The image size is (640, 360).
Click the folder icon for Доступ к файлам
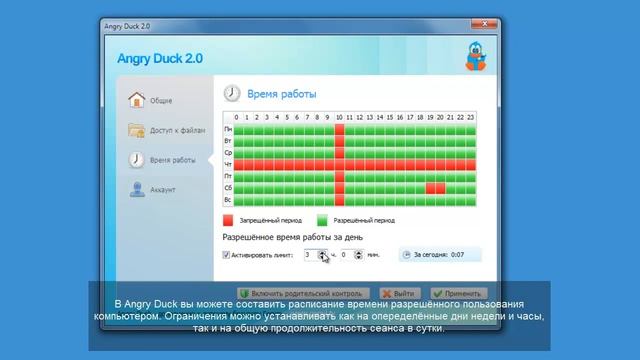(136, 130)
